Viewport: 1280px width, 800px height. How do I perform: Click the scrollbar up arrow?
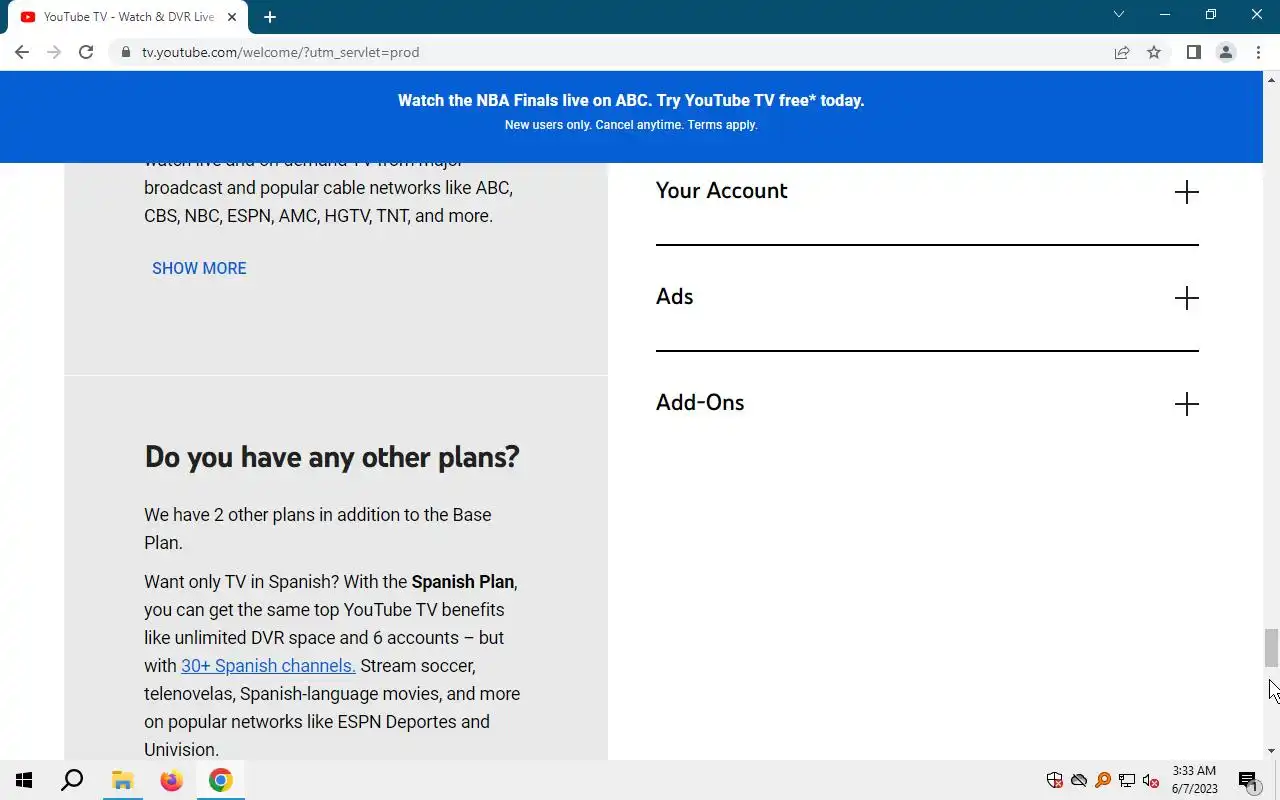pos(1271,78)
